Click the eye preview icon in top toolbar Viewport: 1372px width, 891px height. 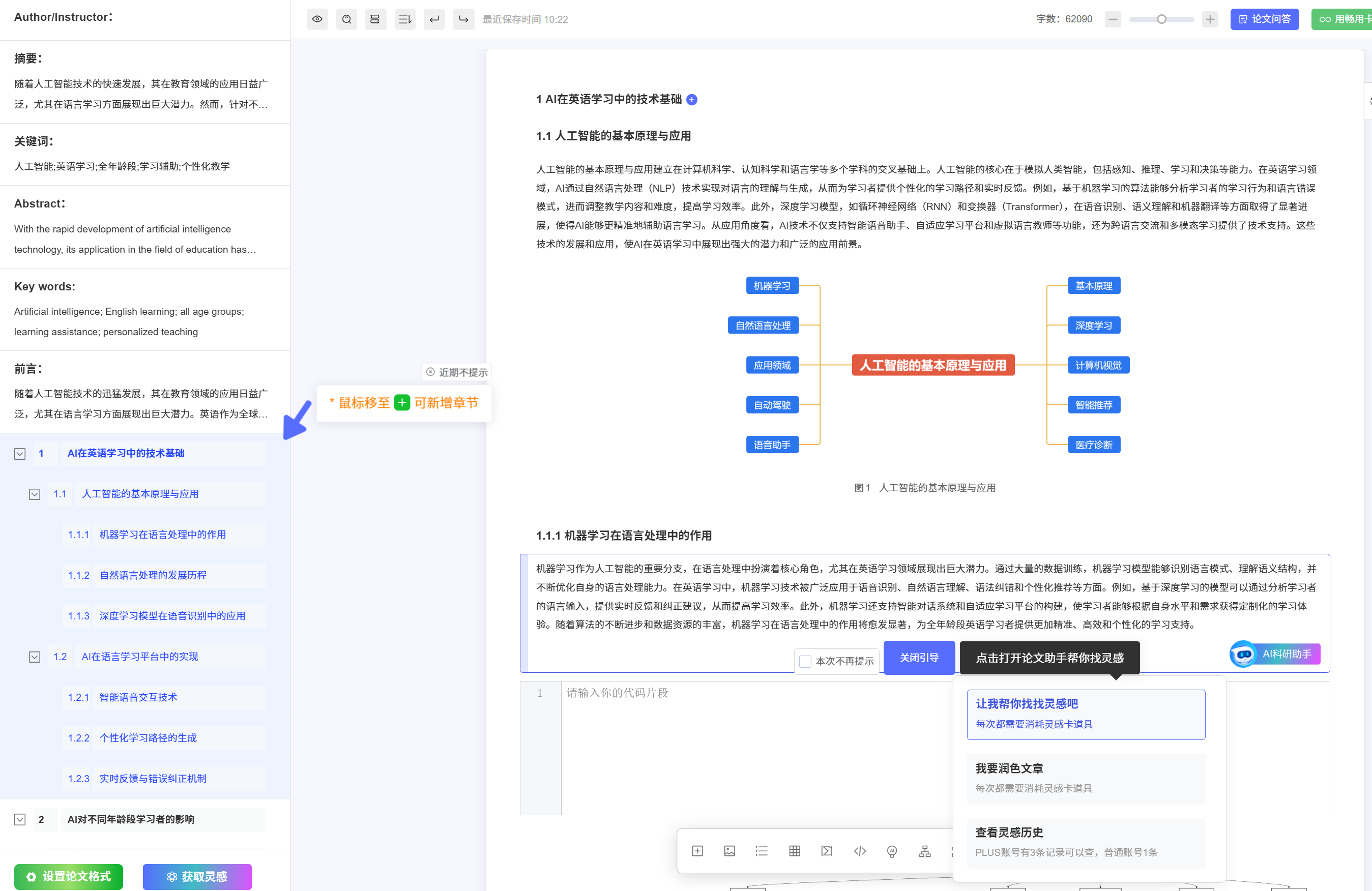click(x=317, y=19)
